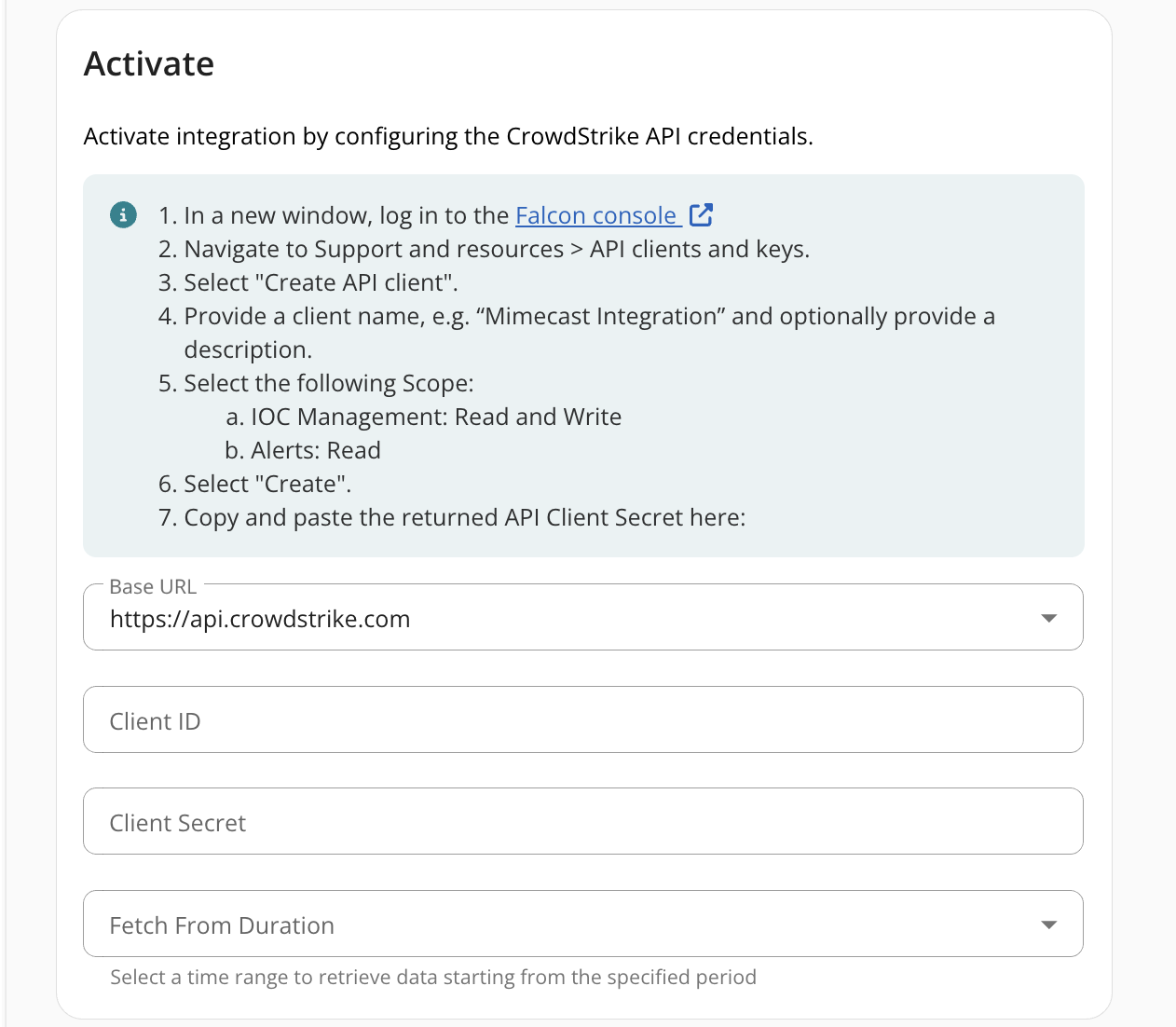Click the "Select a time range" helper text
The width and height of the screenshot is (1176, 1027).
pyautogui.click(x=433, y=978)
